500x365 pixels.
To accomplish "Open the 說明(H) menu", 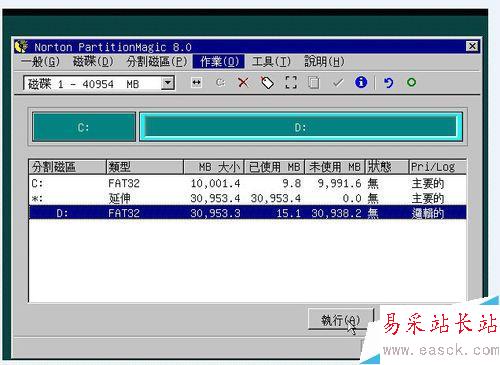I will 324,62.
